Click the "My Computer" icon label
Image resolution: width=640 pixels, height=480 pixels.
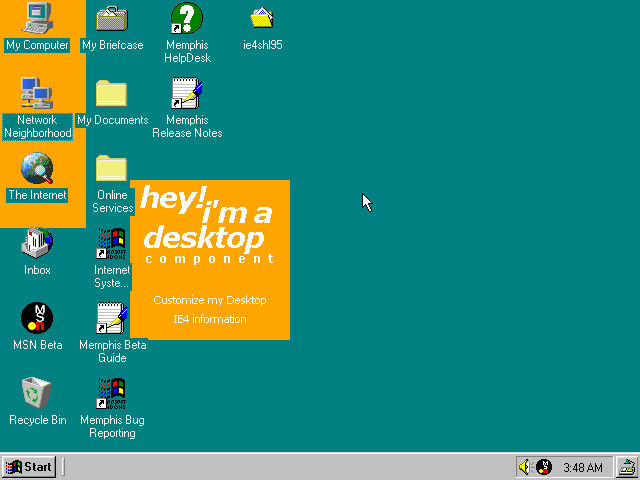[37, 45]
